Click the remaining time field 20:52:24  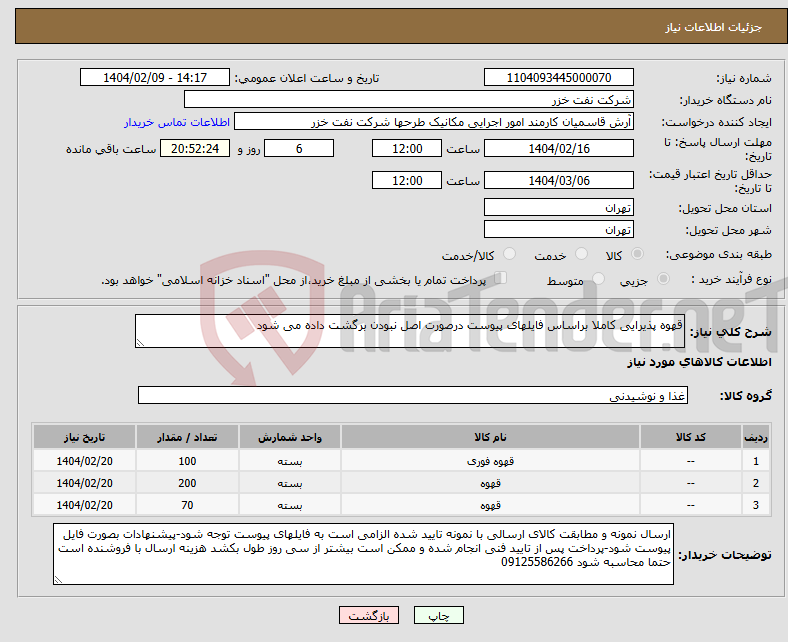pyautogui.click(x=195, y=149)
